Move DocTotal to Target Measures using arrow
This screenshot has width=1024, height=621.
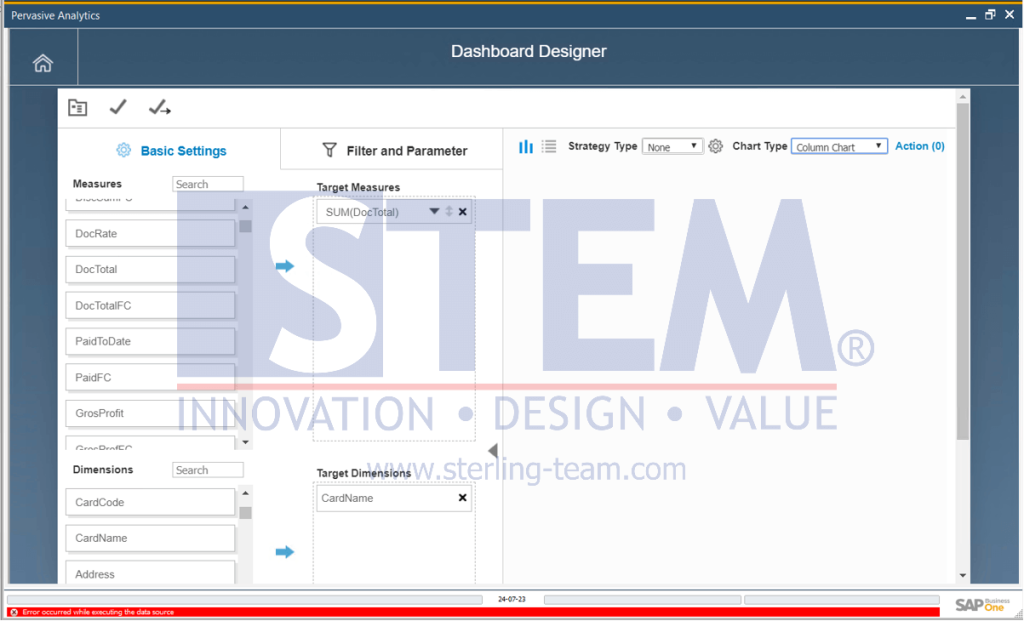pos(285,266)
